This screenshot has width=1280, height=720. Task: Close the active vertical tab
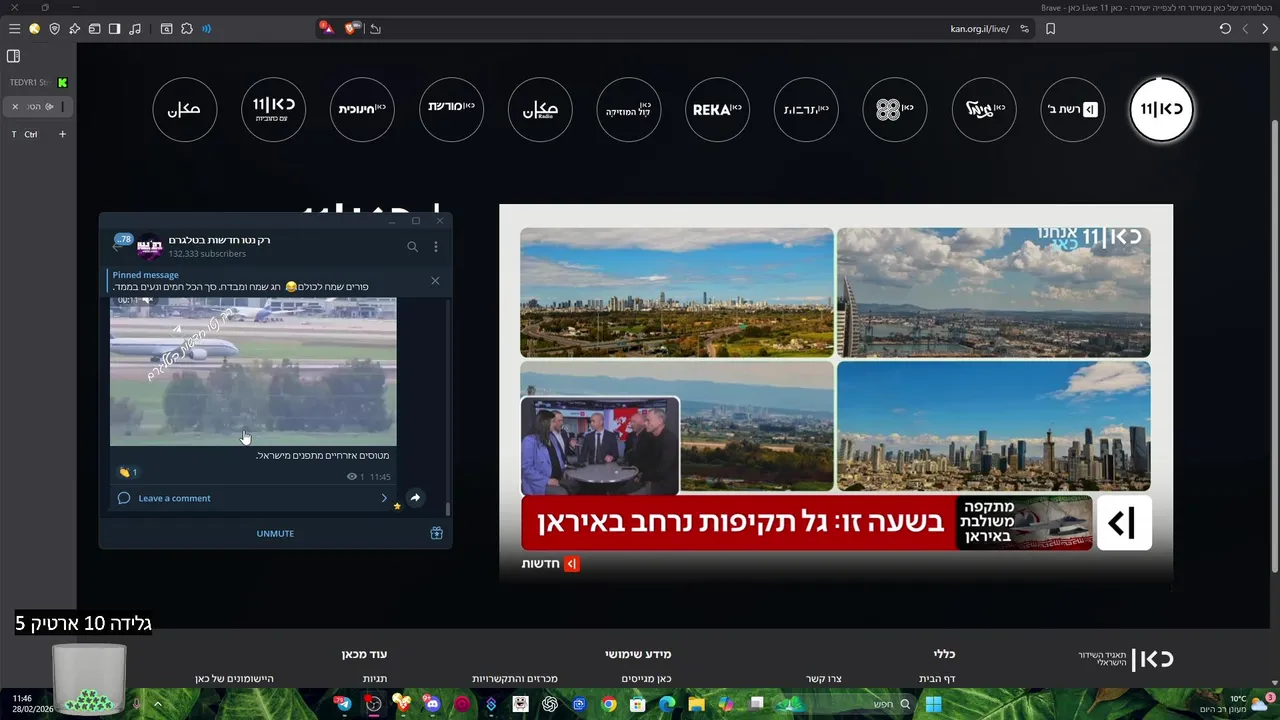point(15,106)
